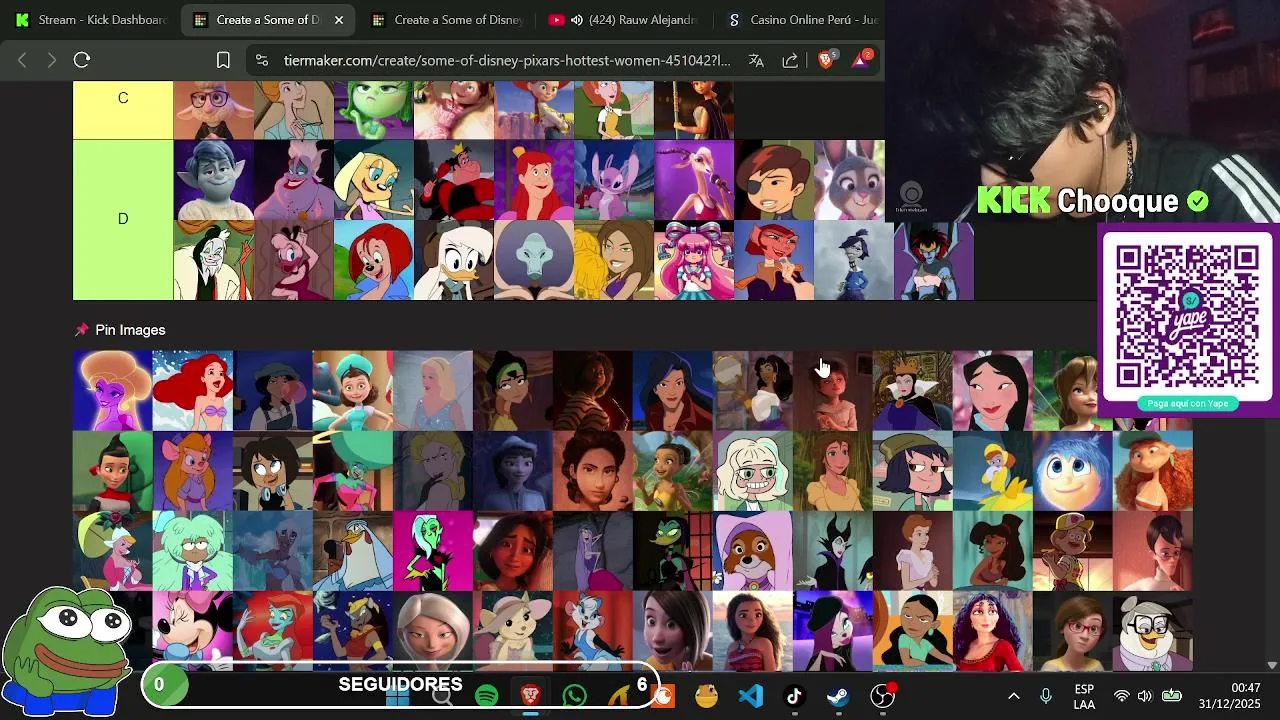Select pink Angel experiment thumbnail in D tier
This screenshot has height=720, width=1280.
pyautogui.click(x=613, y=180)
